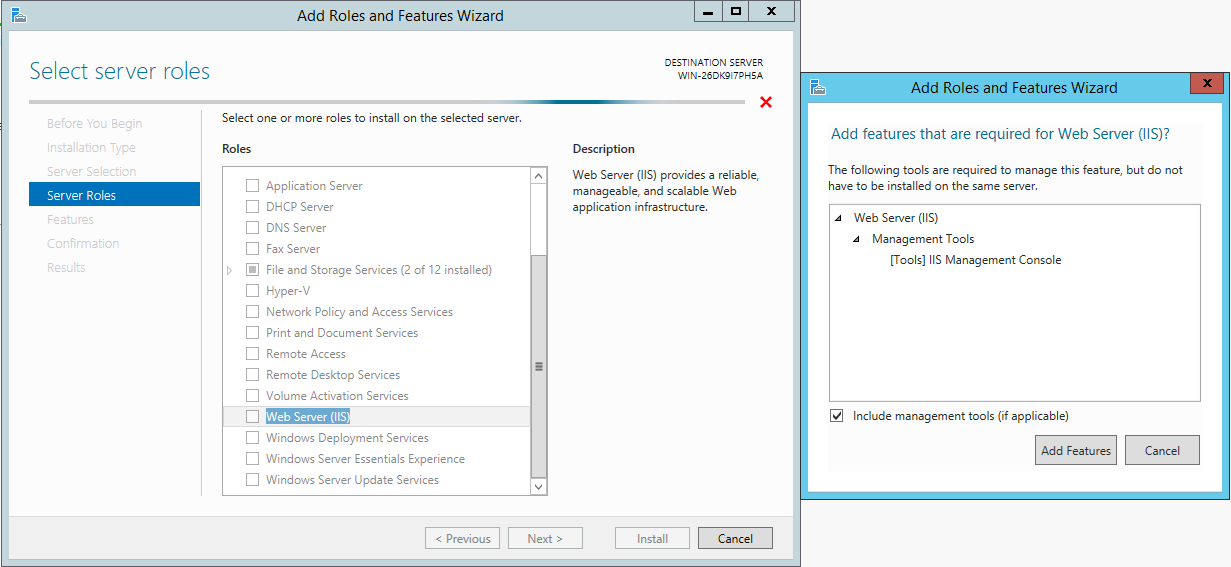Click the Install button

coord(652,538)
